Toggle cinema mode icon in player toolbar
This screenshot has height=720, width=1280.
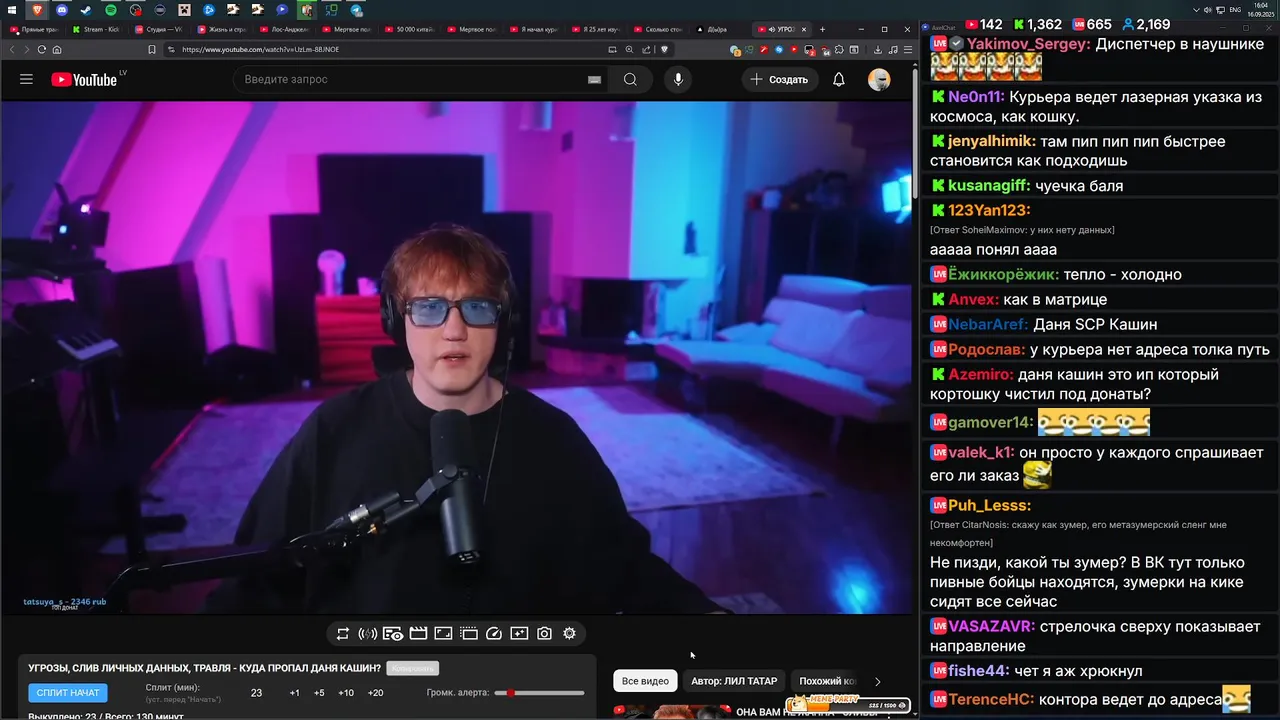[468, 633]
